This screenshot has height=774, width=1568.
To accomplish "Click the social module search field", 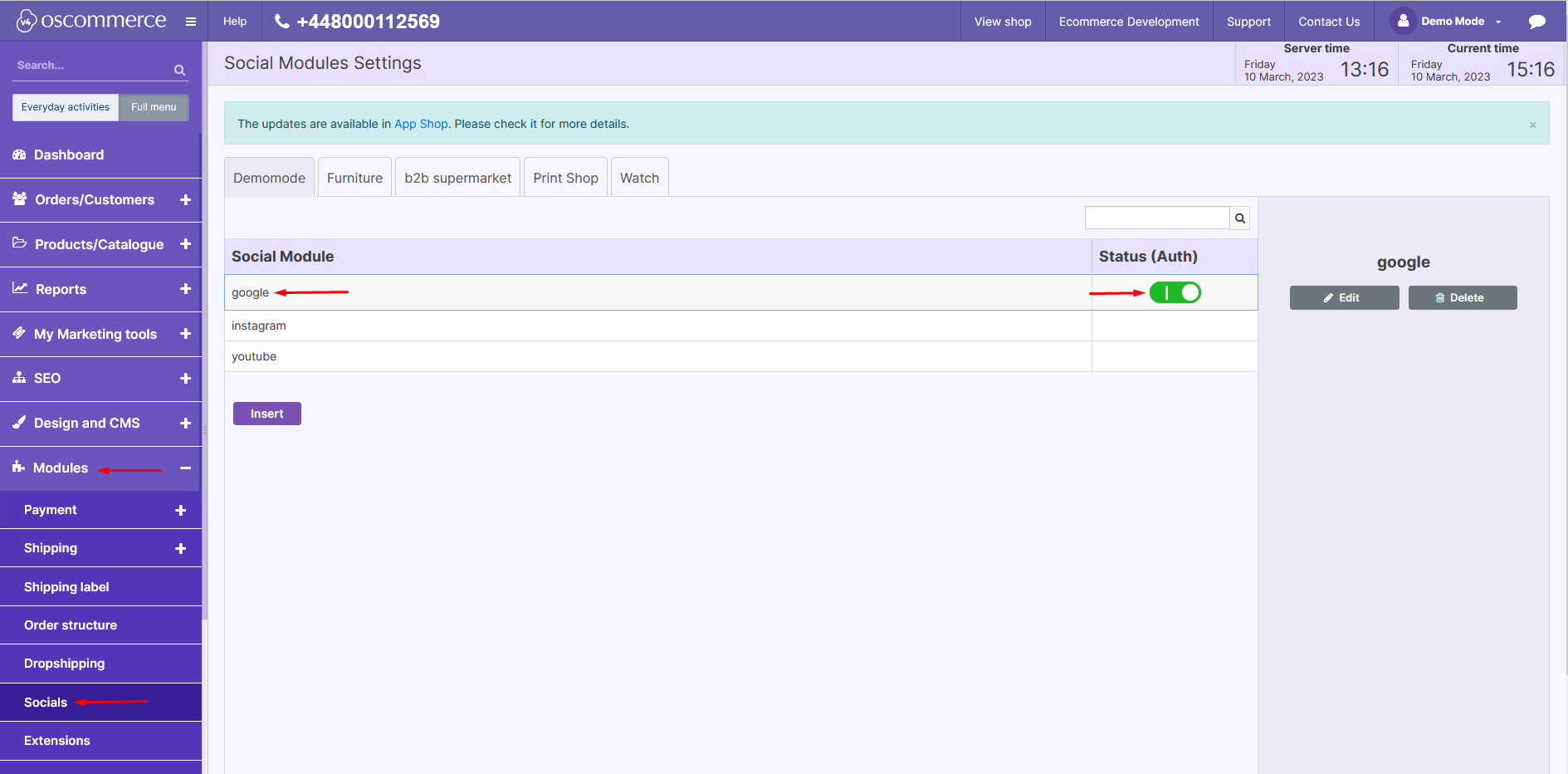I will (x=1156, y=218).
